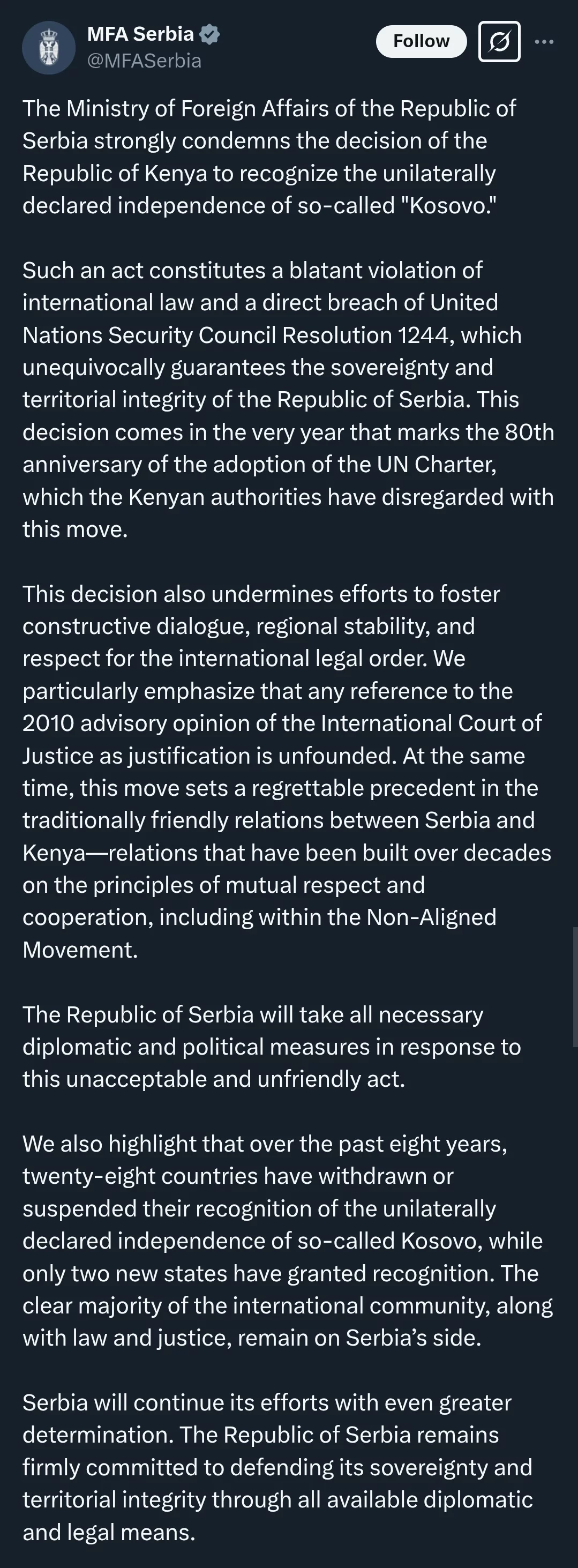
Task: Open the @MFASerbia handle link
Action: [x=144, y=61]
